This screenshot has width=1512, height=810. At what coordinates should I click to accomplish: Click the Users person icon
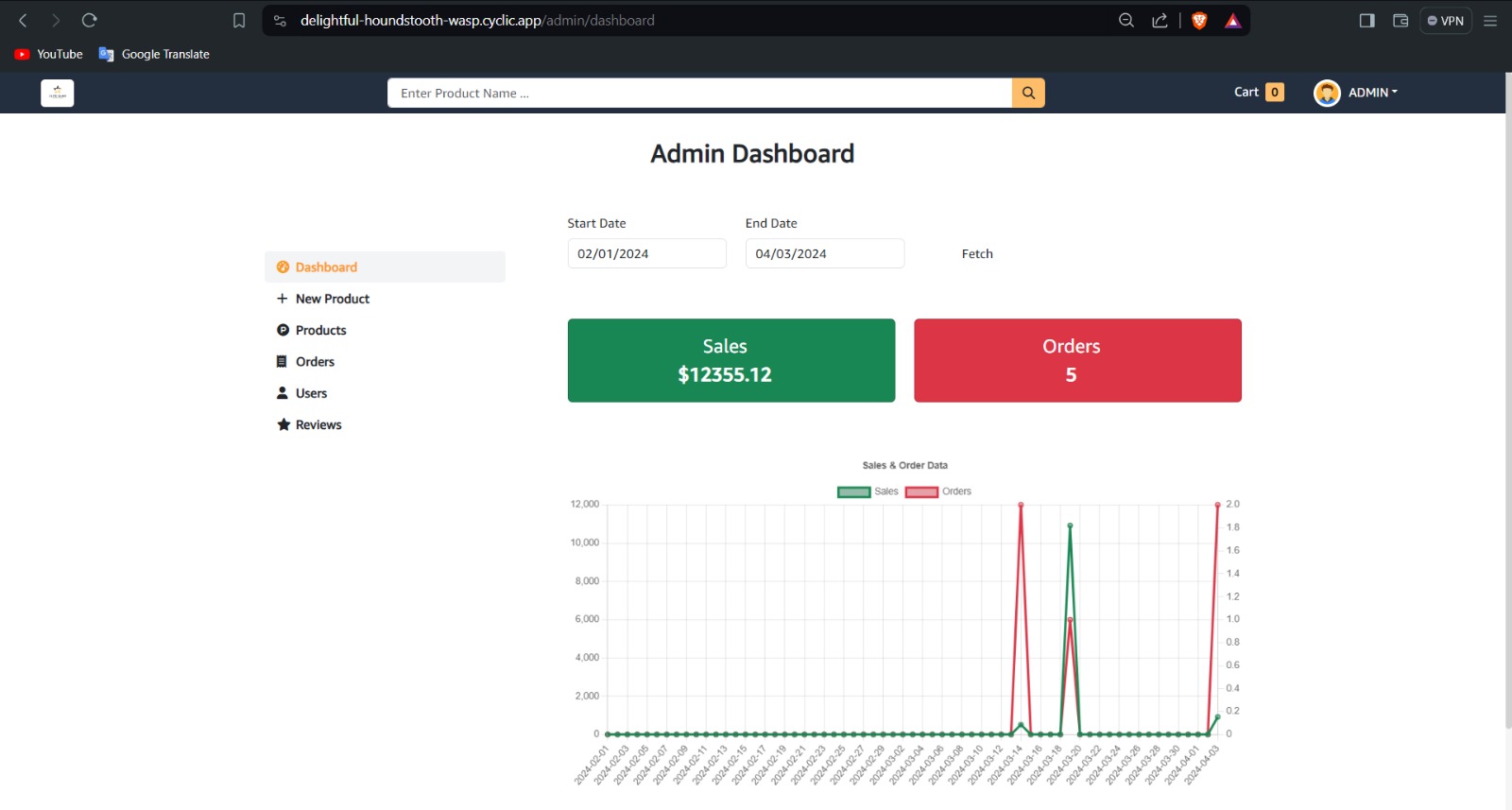(x=282, y=393)
